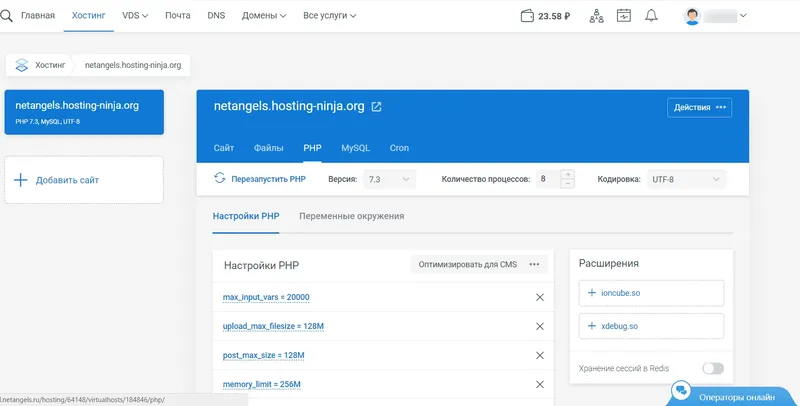
Task: Click Хостинг breadcrumb link
Action: tap(50, 65)
